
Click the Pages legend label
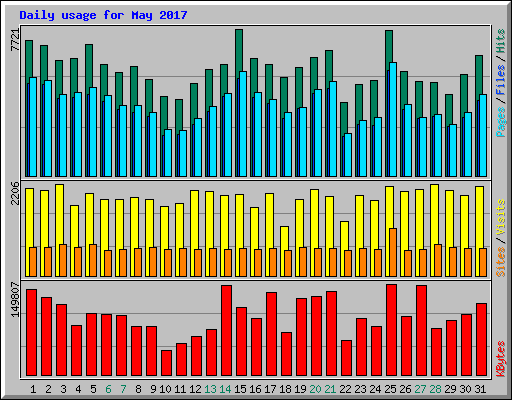click(501, 122)
